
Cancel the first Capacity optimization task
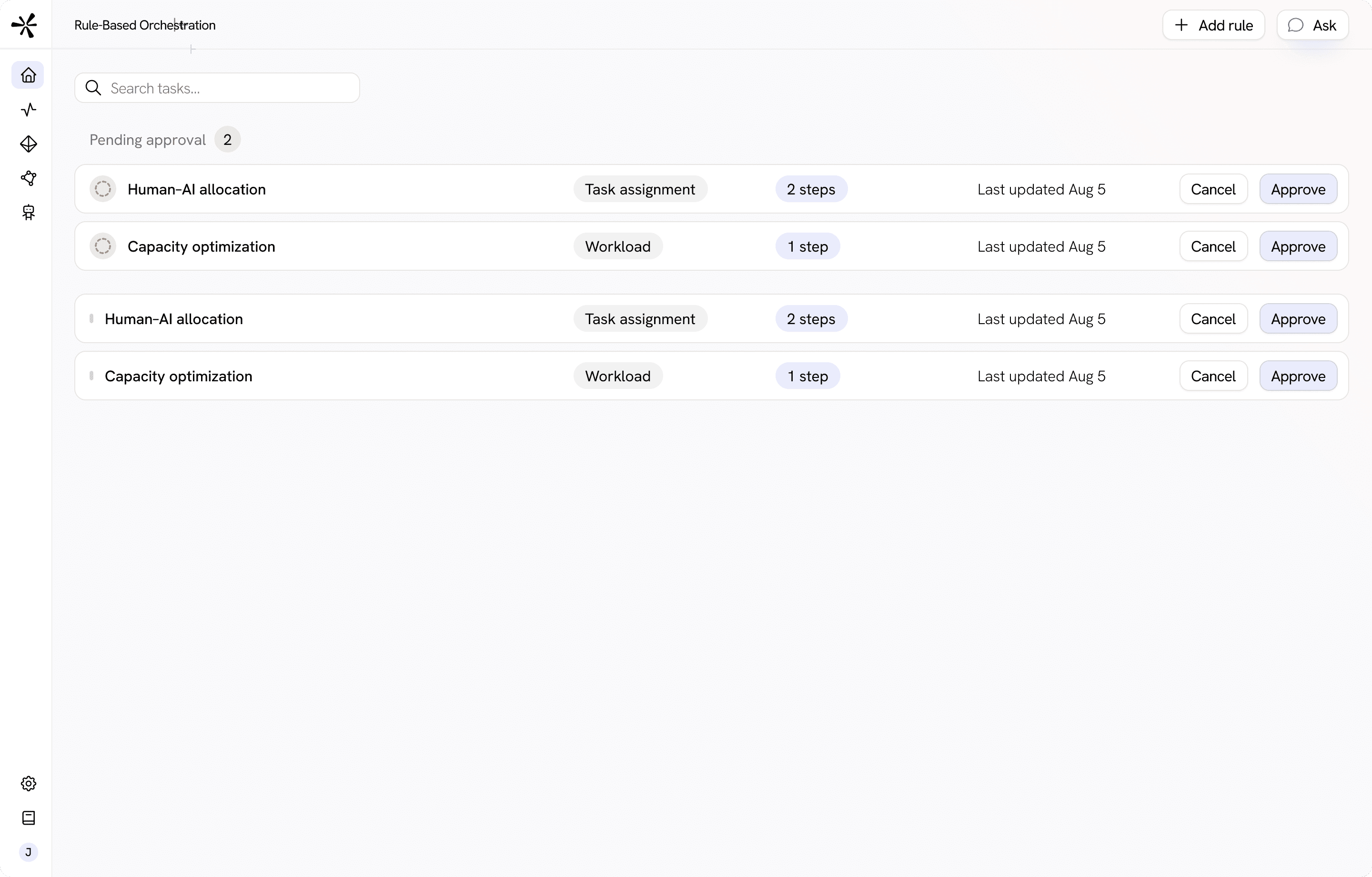point(1212,246)
